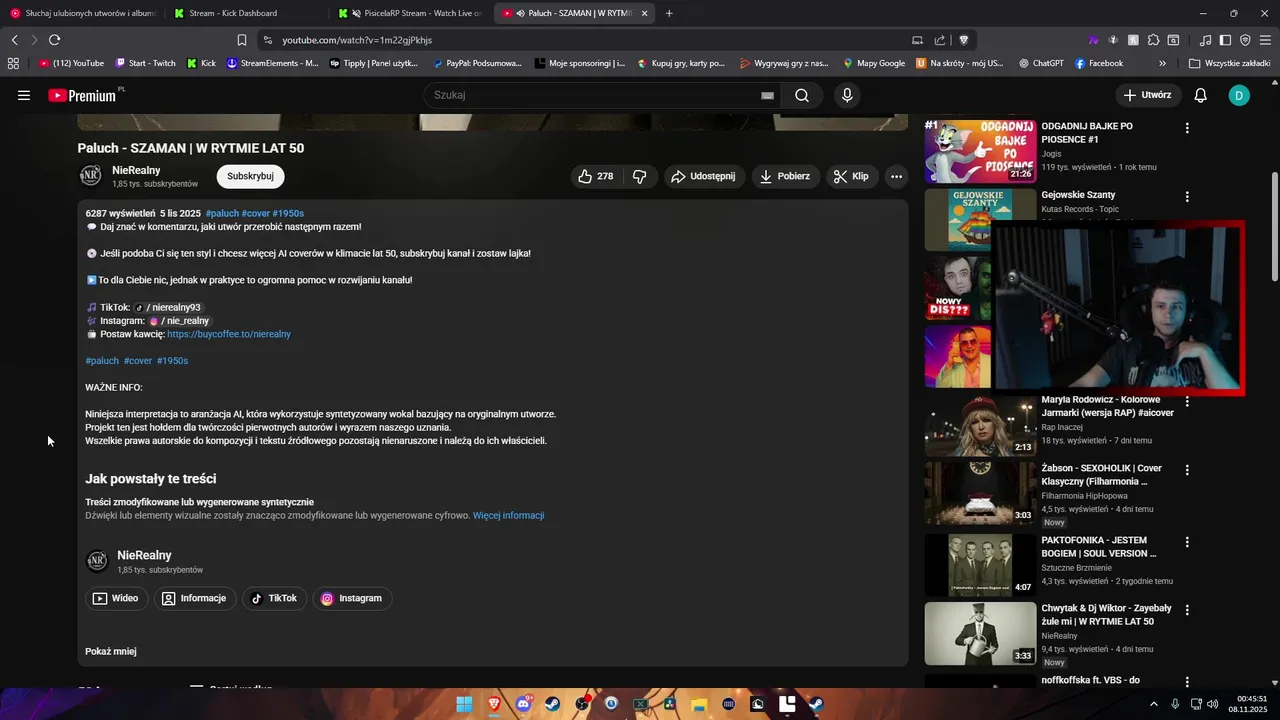Screen dimensions: 1280x720
Task: Go to YouTube Premium home logo
Action: [x=83, y=95]
